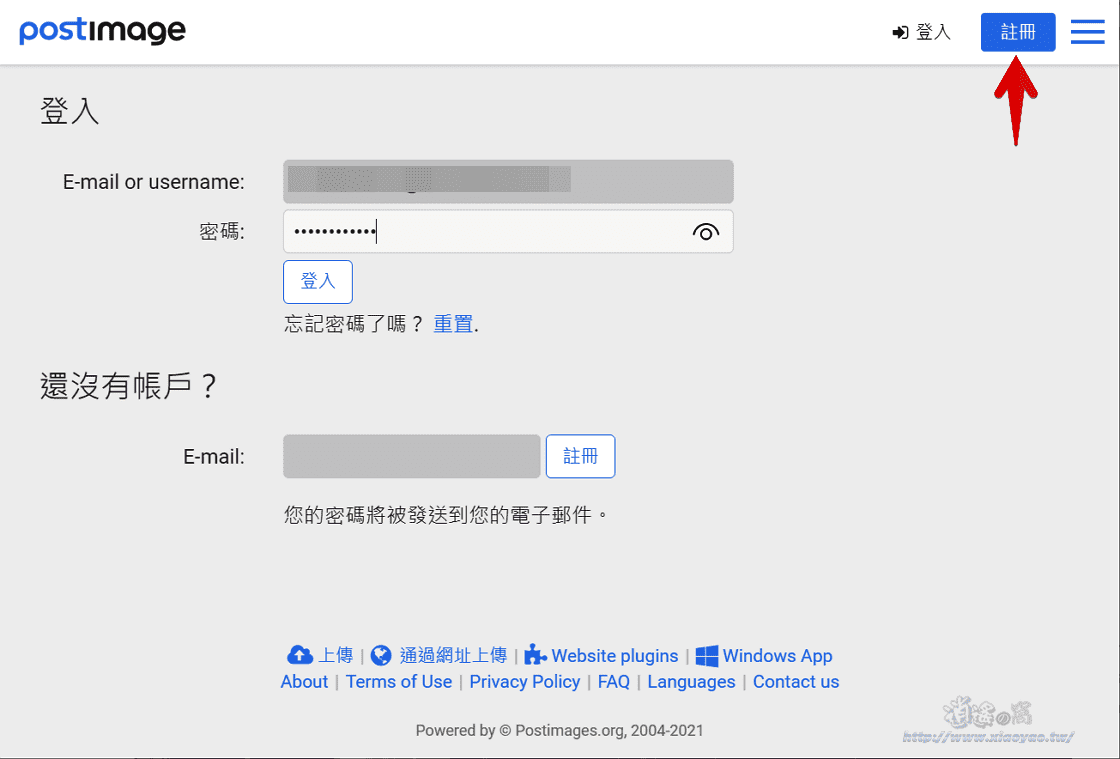
Task: Select the blue 註冊 button at top
Action: pos(1017,31)
